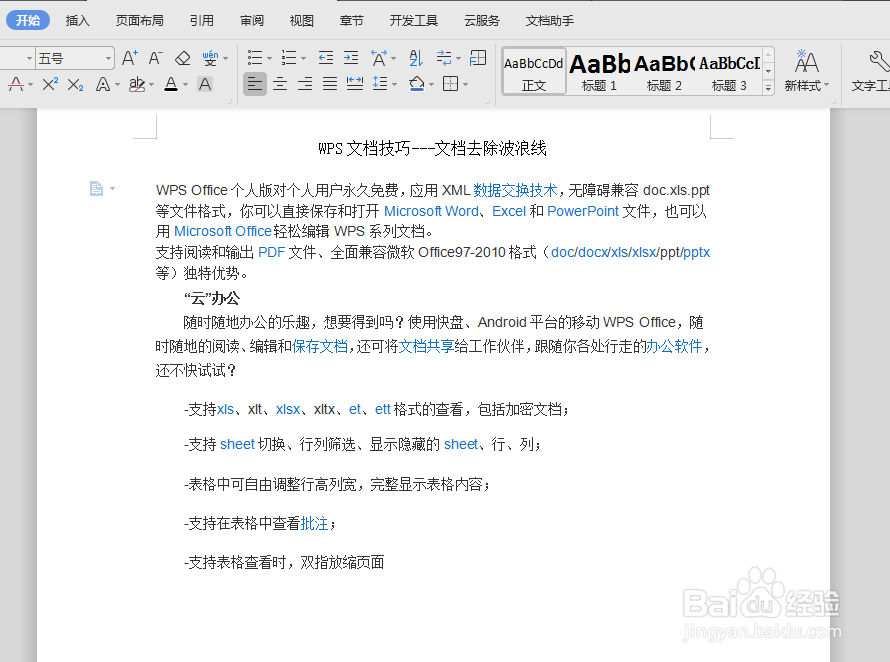Open the 章节 ribbon tab
Screen dimensions: 890x662
(x=351, y=21)
